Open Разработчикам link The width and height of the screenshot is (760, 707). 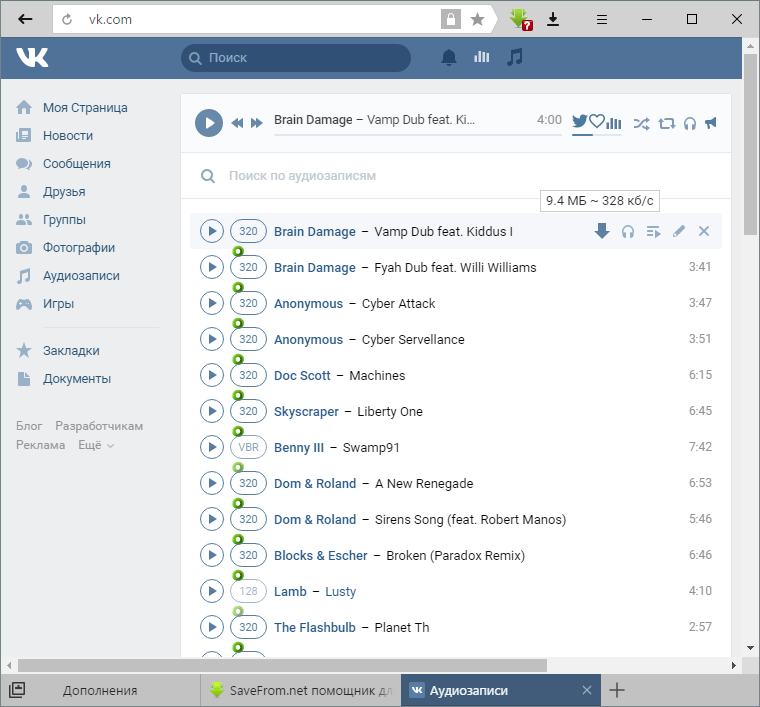click(x=99, y=426)
